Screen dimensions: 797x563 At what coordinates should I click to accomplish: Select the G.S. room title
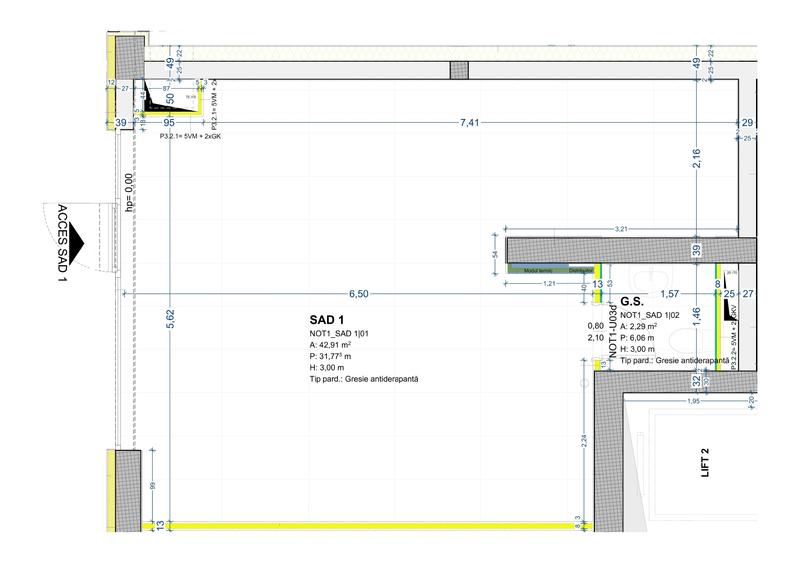[631, 301]
